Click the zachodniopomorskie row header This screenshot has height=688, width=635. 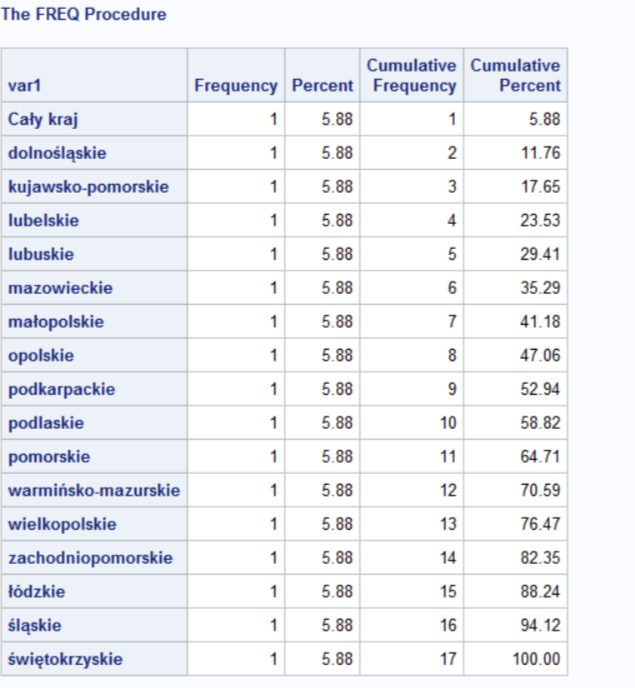tap(90, 557)
